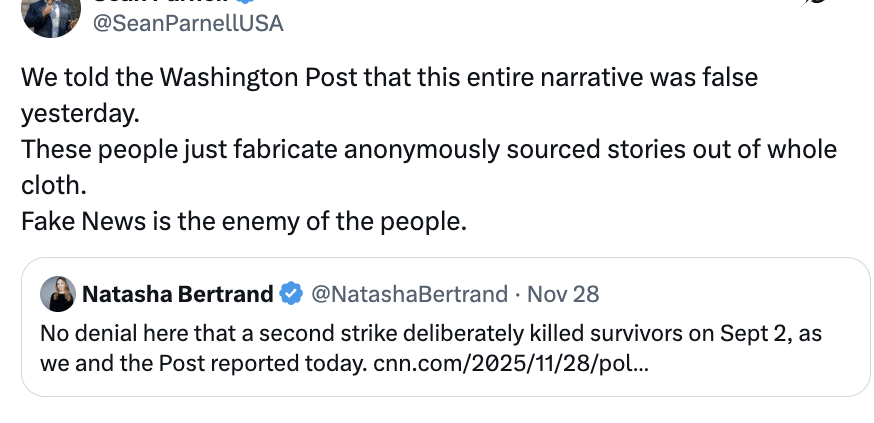
Task: Click Sean Parnell's profile avatar
Action: coord(50,14)
